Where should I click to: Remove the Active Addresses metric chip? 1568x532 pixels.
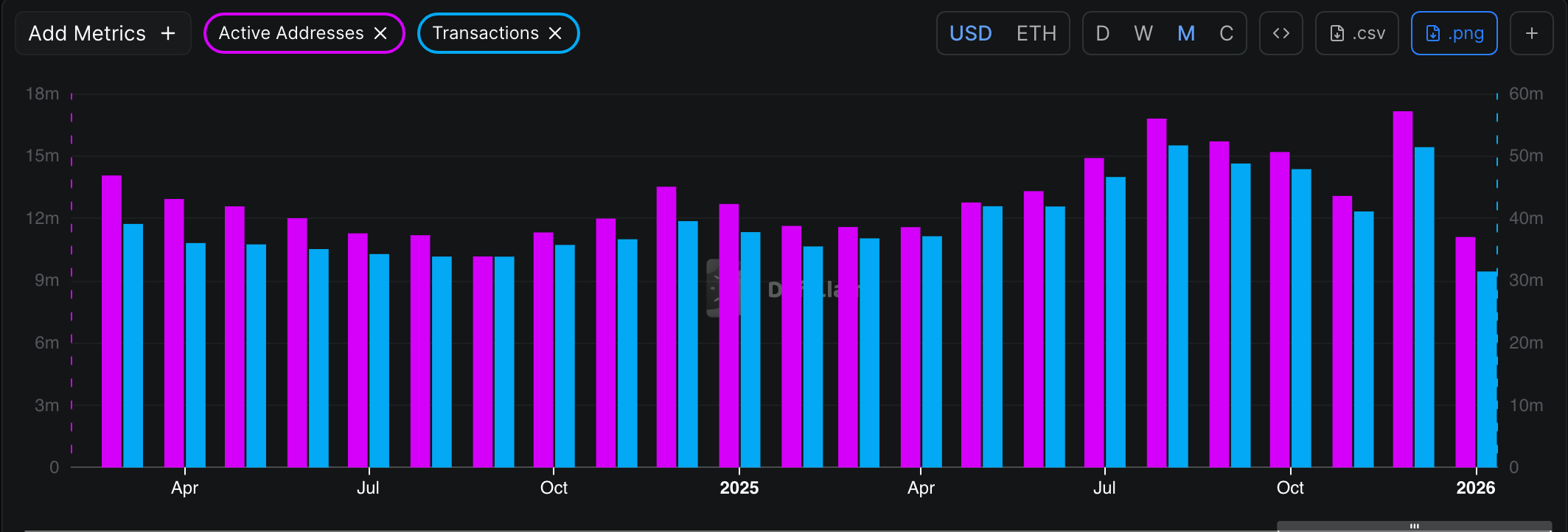coord(380,33)
